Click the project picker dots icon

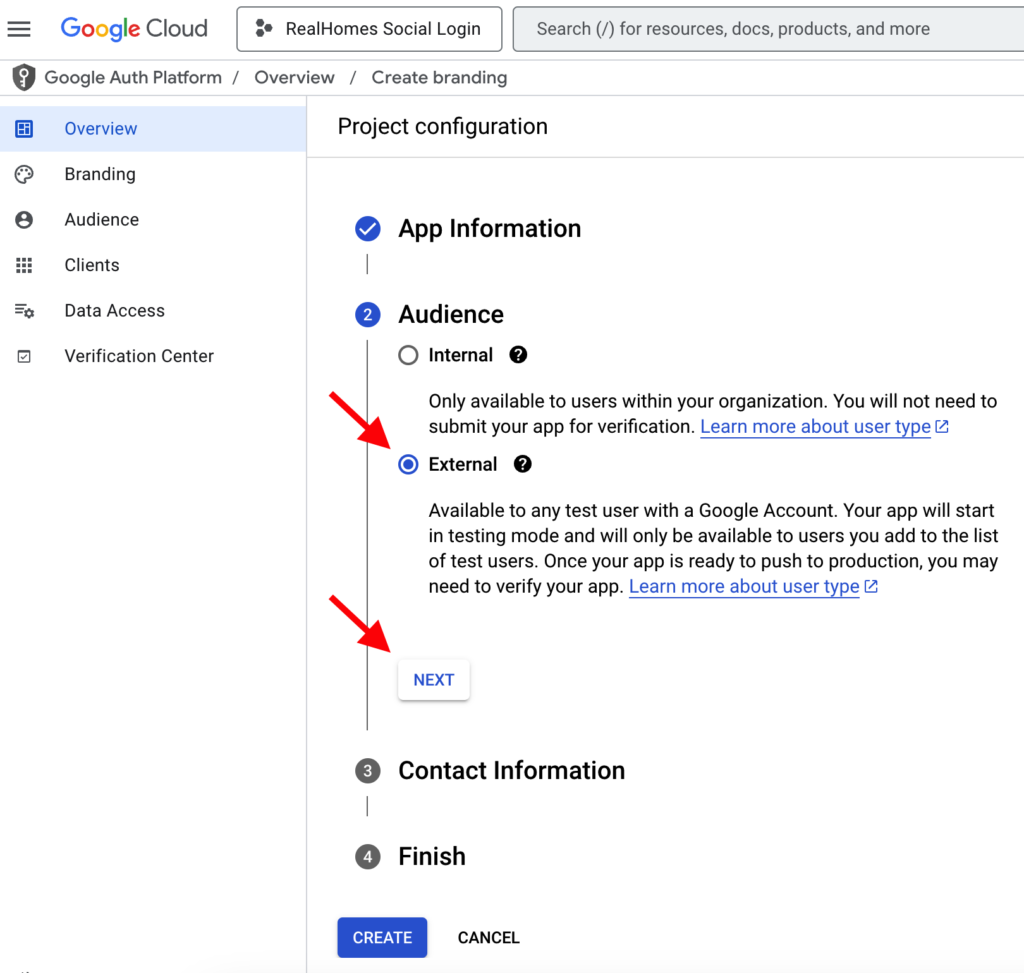264,28
